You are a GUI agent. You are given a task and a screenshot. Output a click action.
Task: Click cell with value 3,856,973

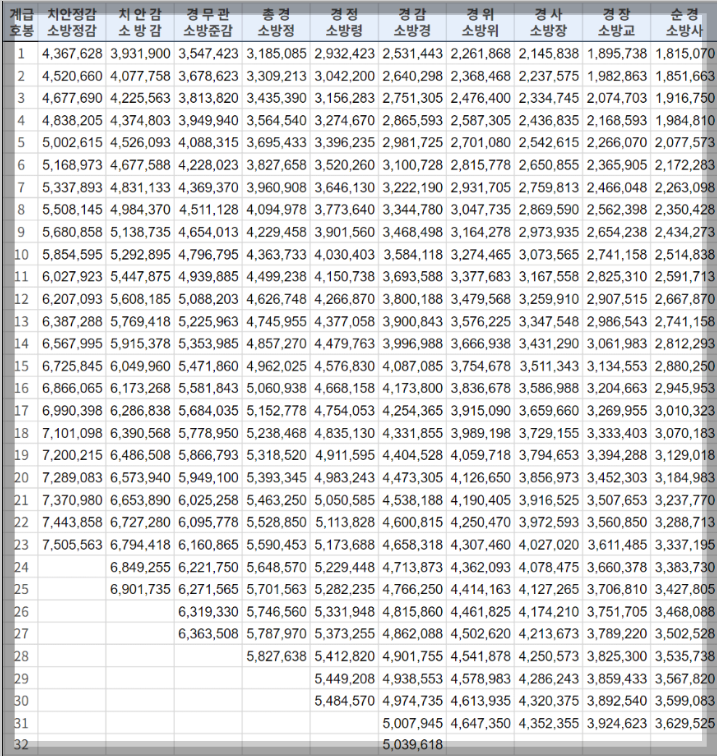pyautogui.click(x=548, y=478)
